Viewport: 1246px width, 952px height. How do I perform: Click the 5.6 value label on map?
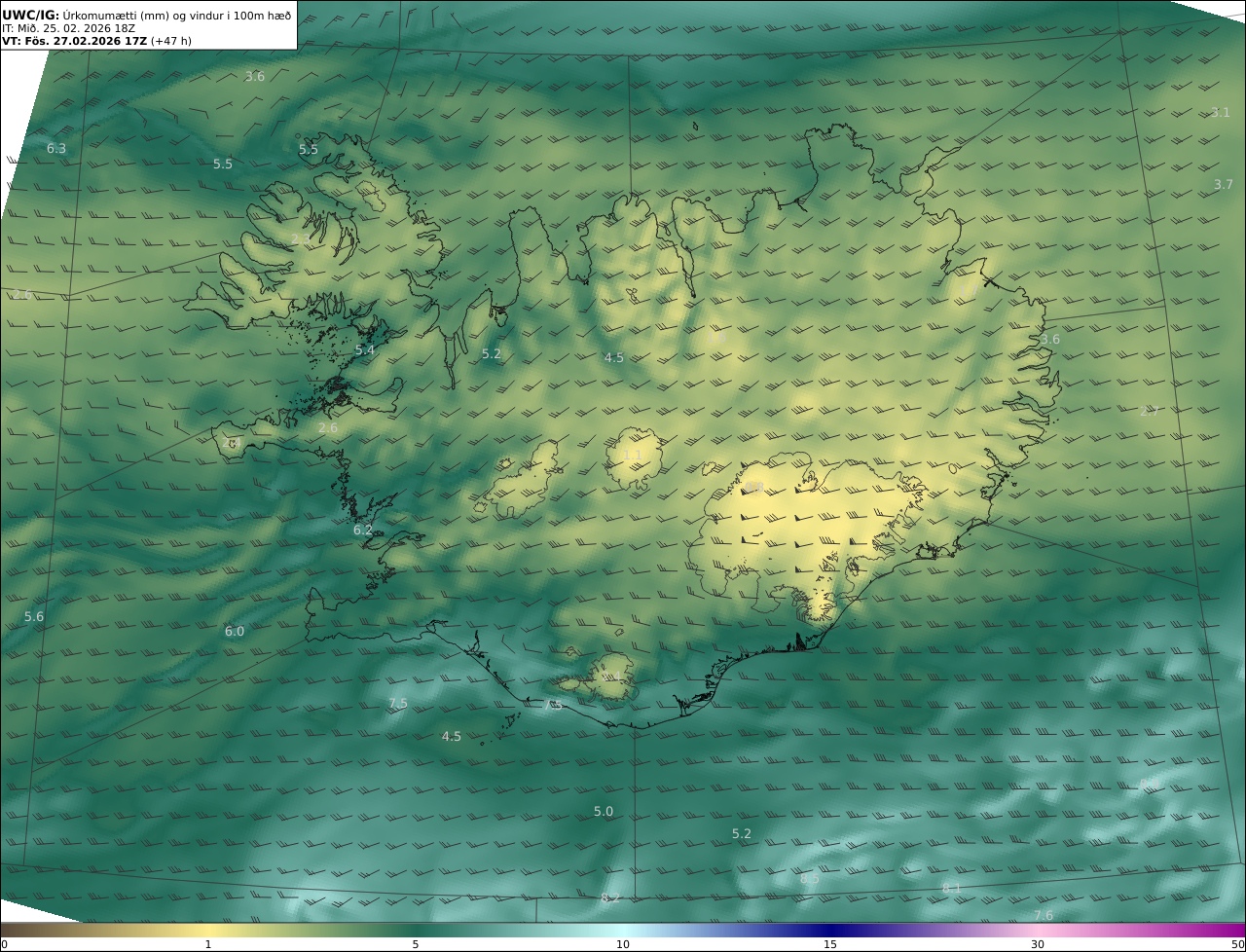tap(34, 617)
